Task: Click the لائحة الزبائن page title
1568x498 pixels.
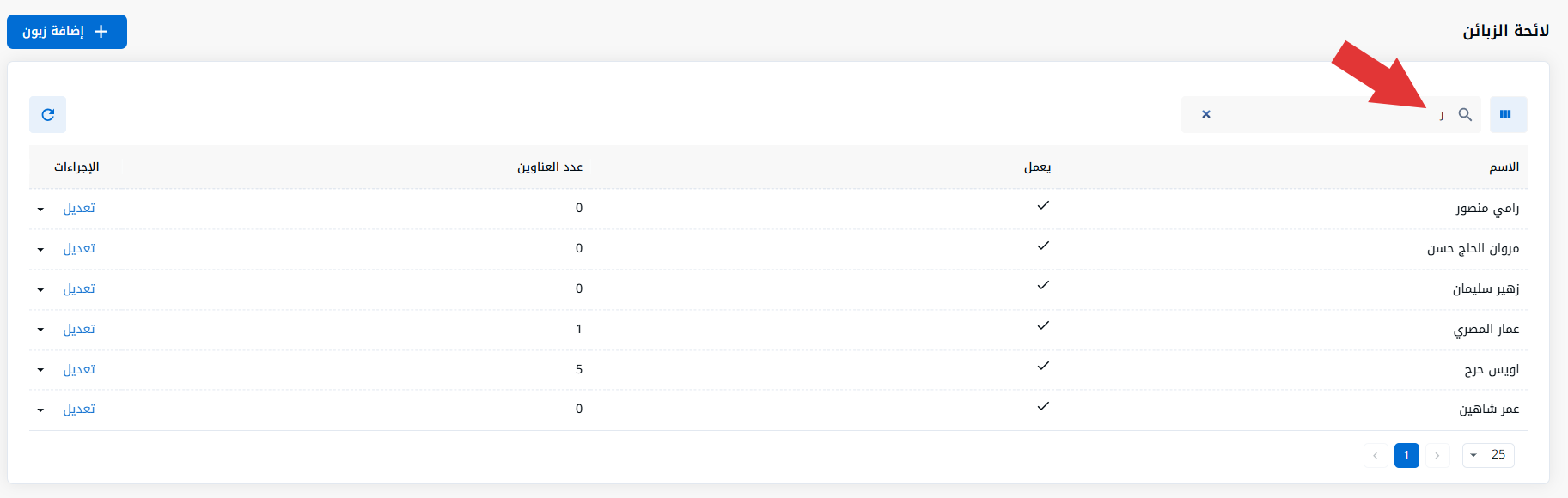Action: tap(1506, 31)
